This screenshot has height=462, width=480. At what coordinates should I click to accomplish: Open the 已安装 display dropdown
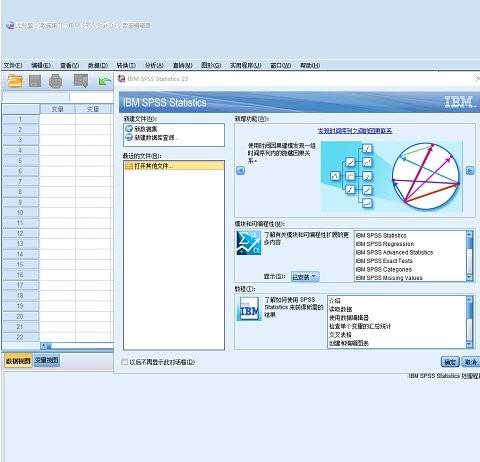point(305,277)
